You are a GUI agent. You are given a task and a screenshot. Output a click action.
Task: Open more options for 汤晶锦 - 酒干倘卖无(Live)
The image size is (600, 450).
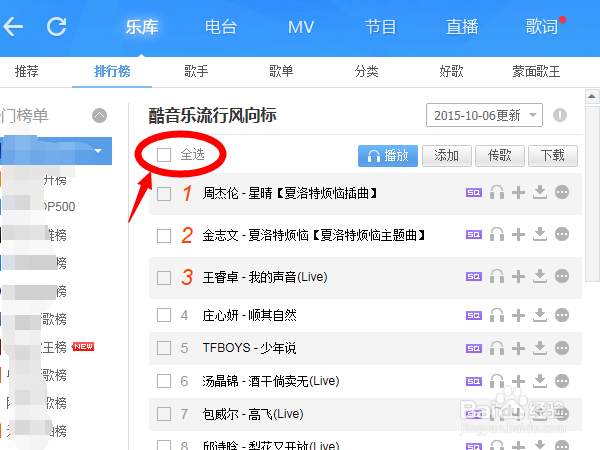562,381
